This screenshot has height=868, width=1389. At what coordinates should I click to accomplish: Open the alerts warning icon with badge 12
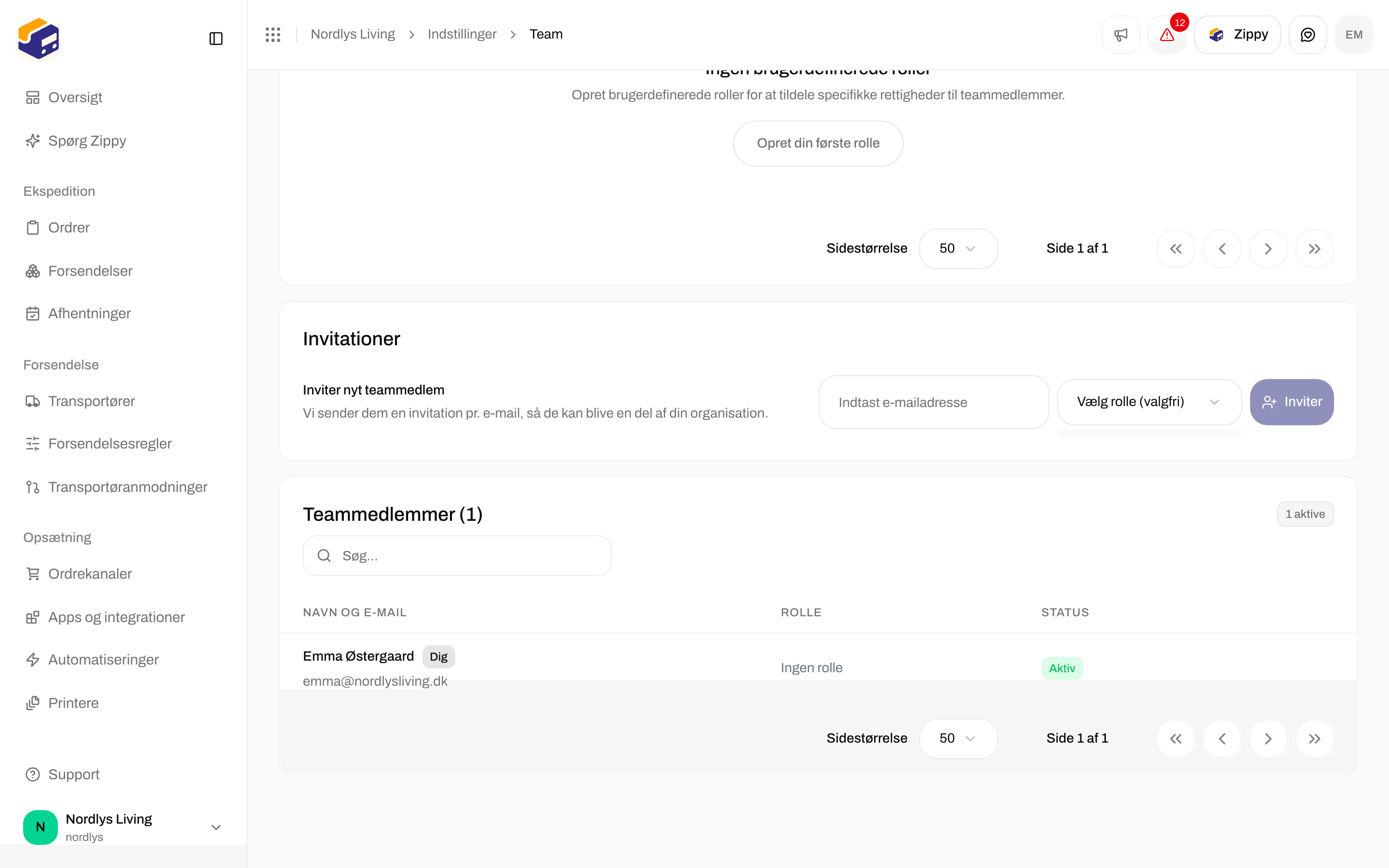(1167, 35)
